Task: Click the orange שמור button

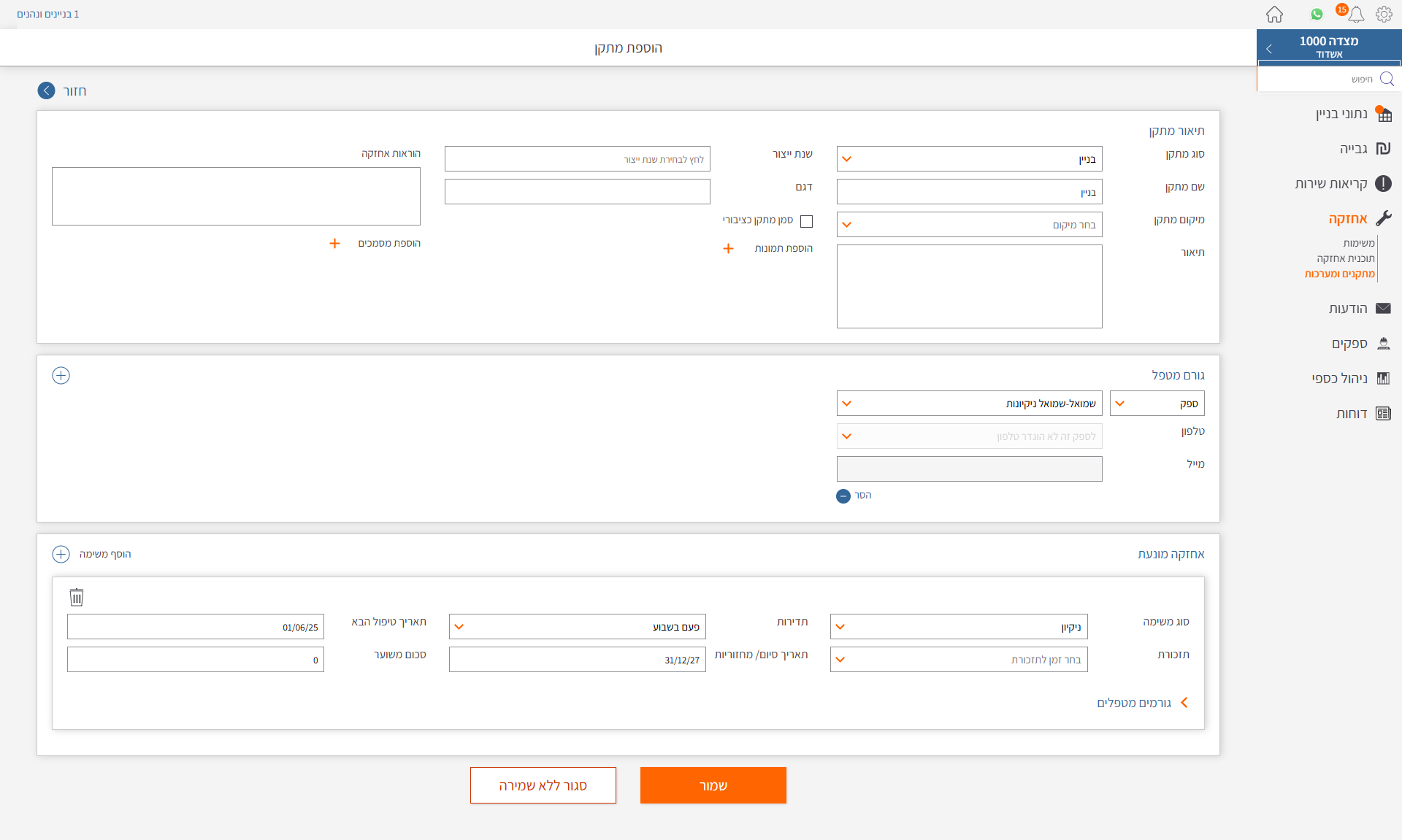Action: [713, 785]
